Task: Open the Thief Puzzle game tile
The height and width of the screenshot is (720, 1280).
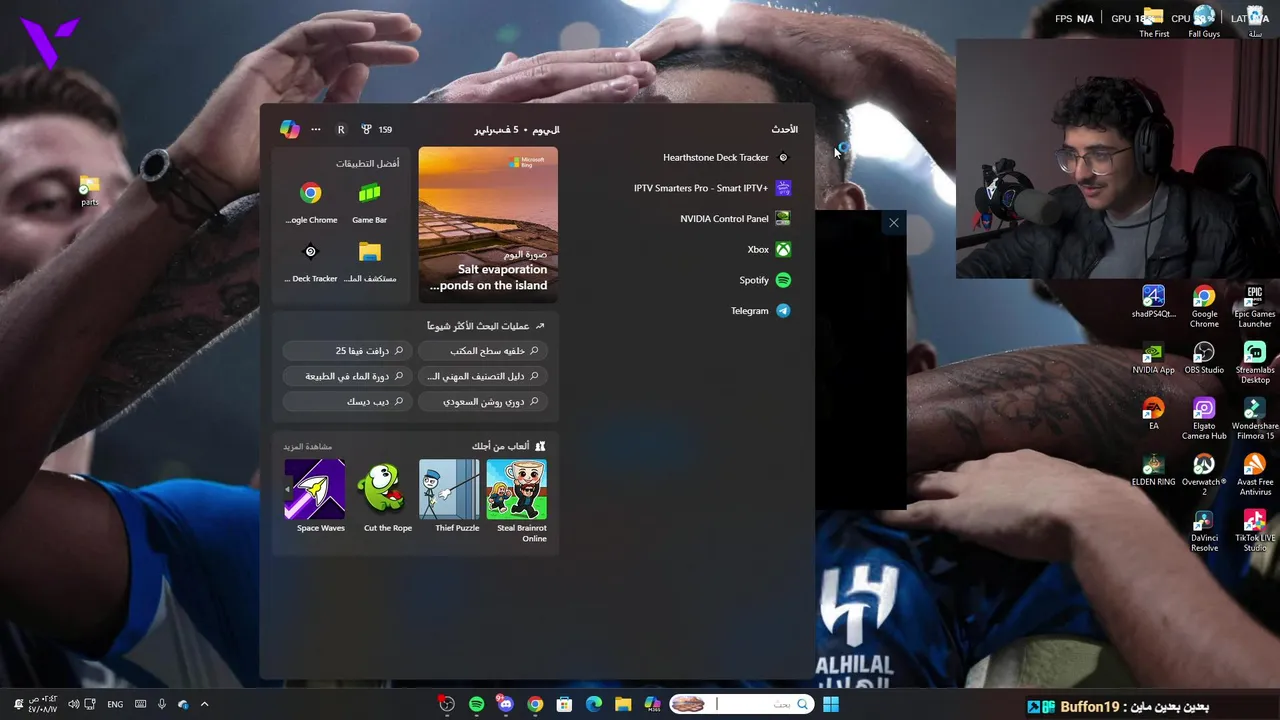Action: click(450, 496)
